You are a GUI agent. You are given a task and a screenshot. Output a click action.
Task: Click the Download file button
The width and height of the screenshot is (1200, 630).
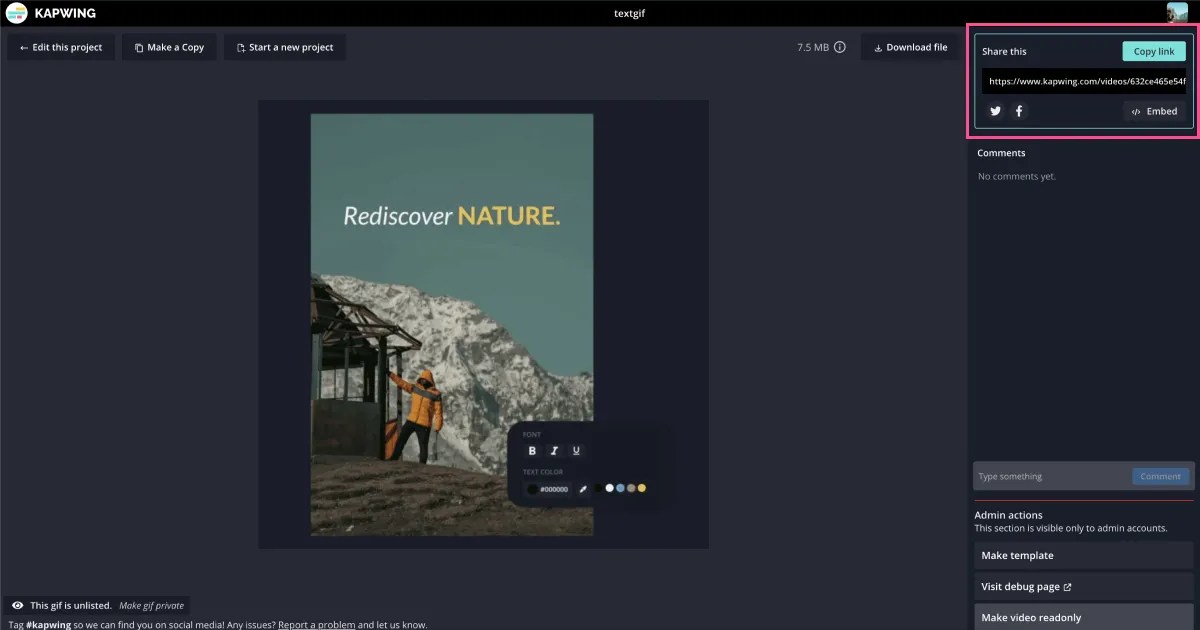[908, 46]
